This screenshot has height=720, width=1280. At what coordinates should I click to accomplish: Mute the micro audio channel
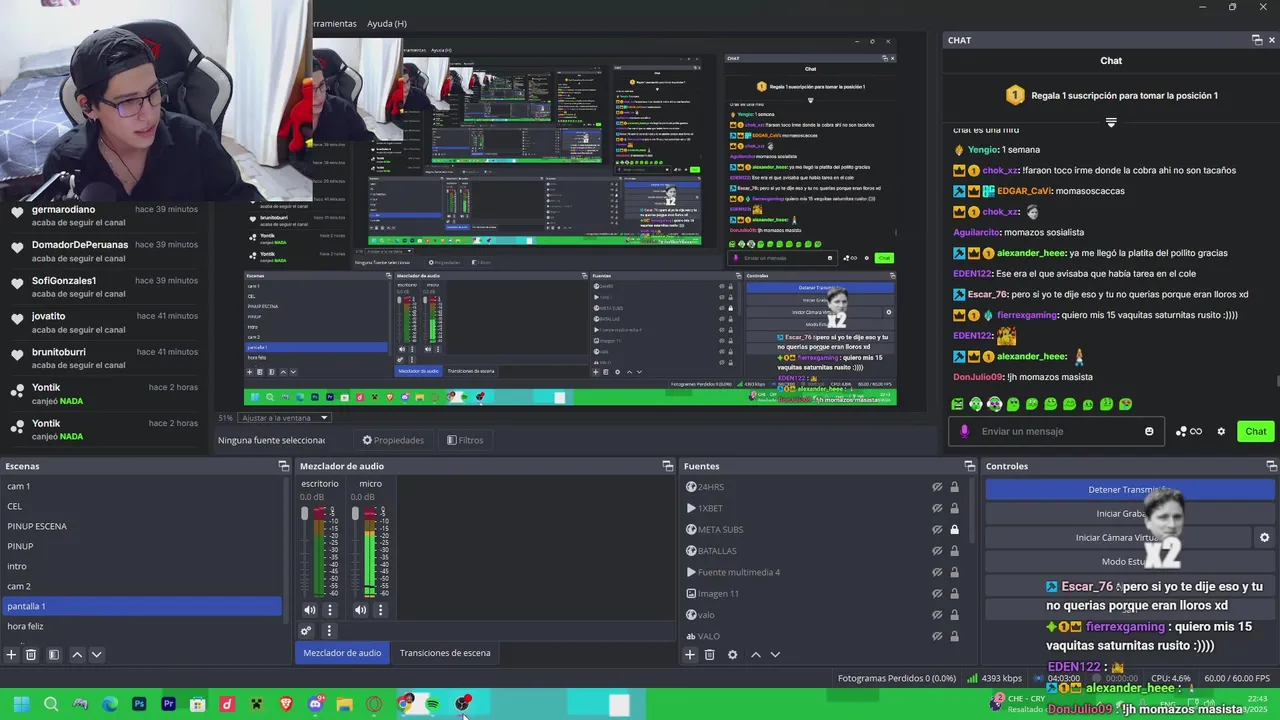[x=360, y=610]
